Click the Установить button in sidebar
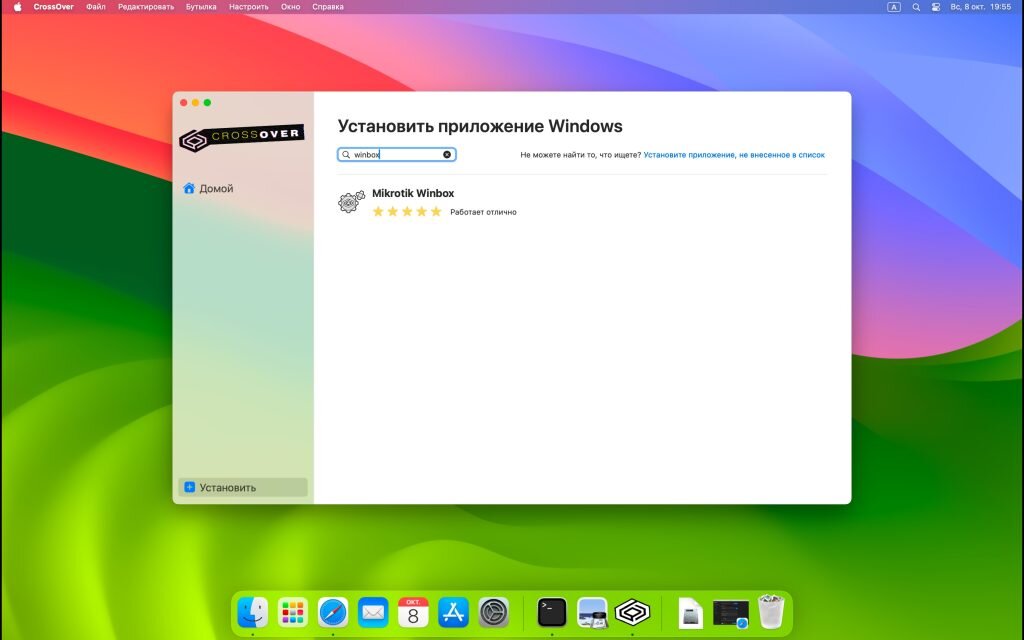Viewport: 1024px width, 640px height. click(x=242, y=487)
